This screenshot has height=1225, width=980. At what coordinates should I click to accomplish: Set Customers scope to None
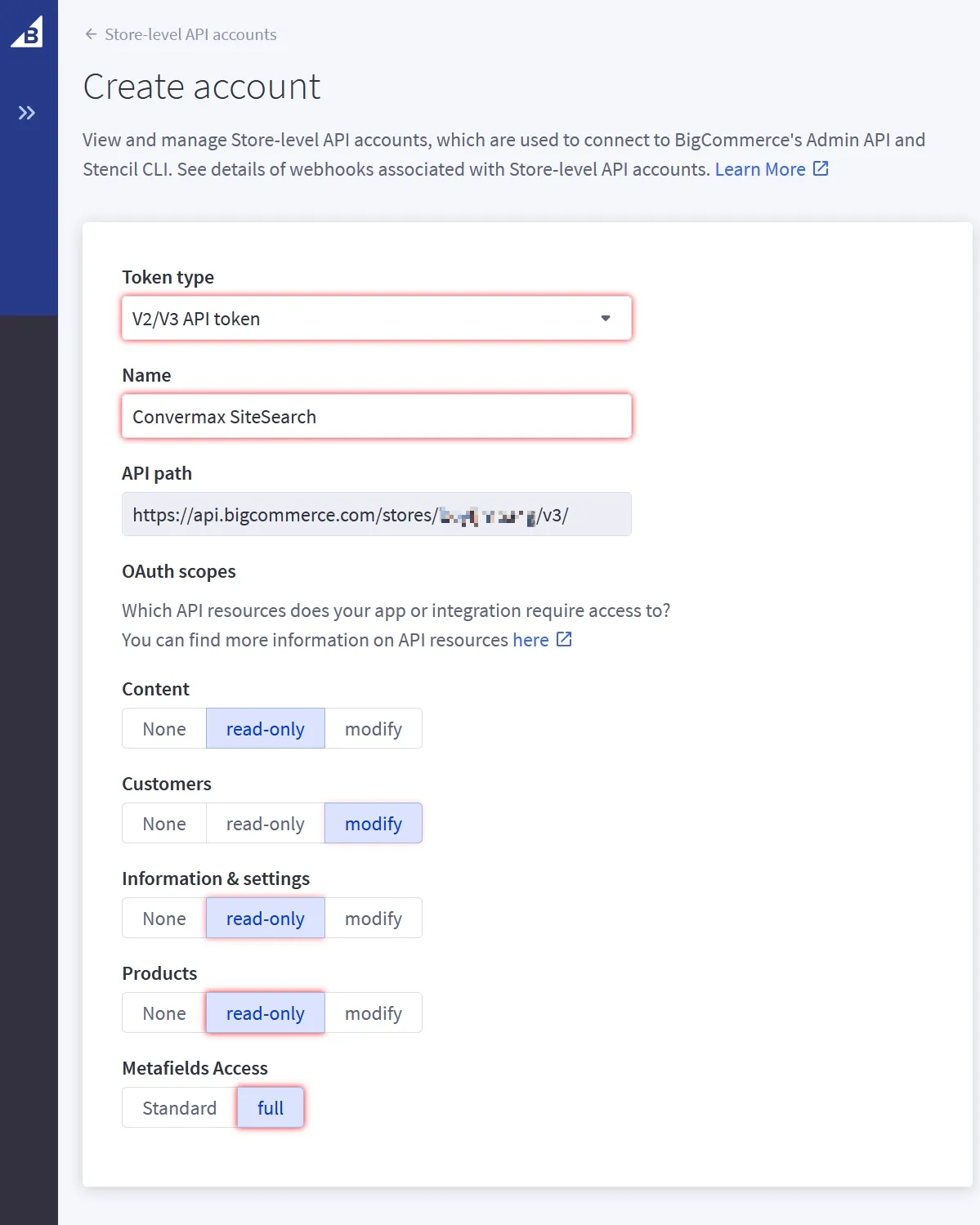pos(164,823)
